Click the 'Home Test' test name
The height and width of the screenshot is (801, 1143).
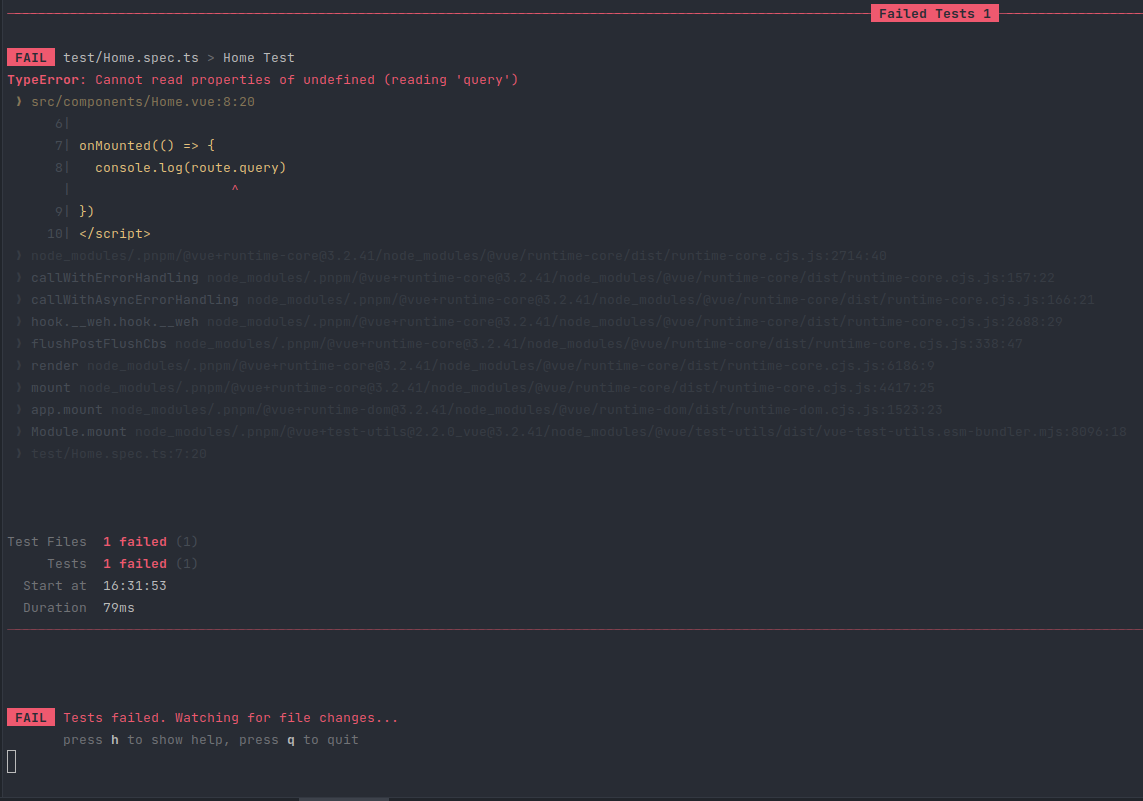[259, 58]
